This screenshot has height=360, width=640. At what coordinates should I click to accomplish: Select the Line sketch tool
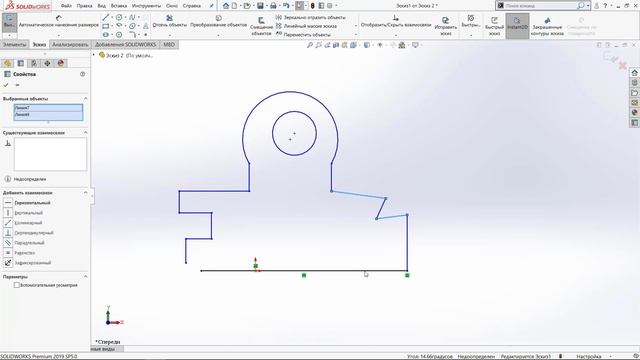[105, 17]
